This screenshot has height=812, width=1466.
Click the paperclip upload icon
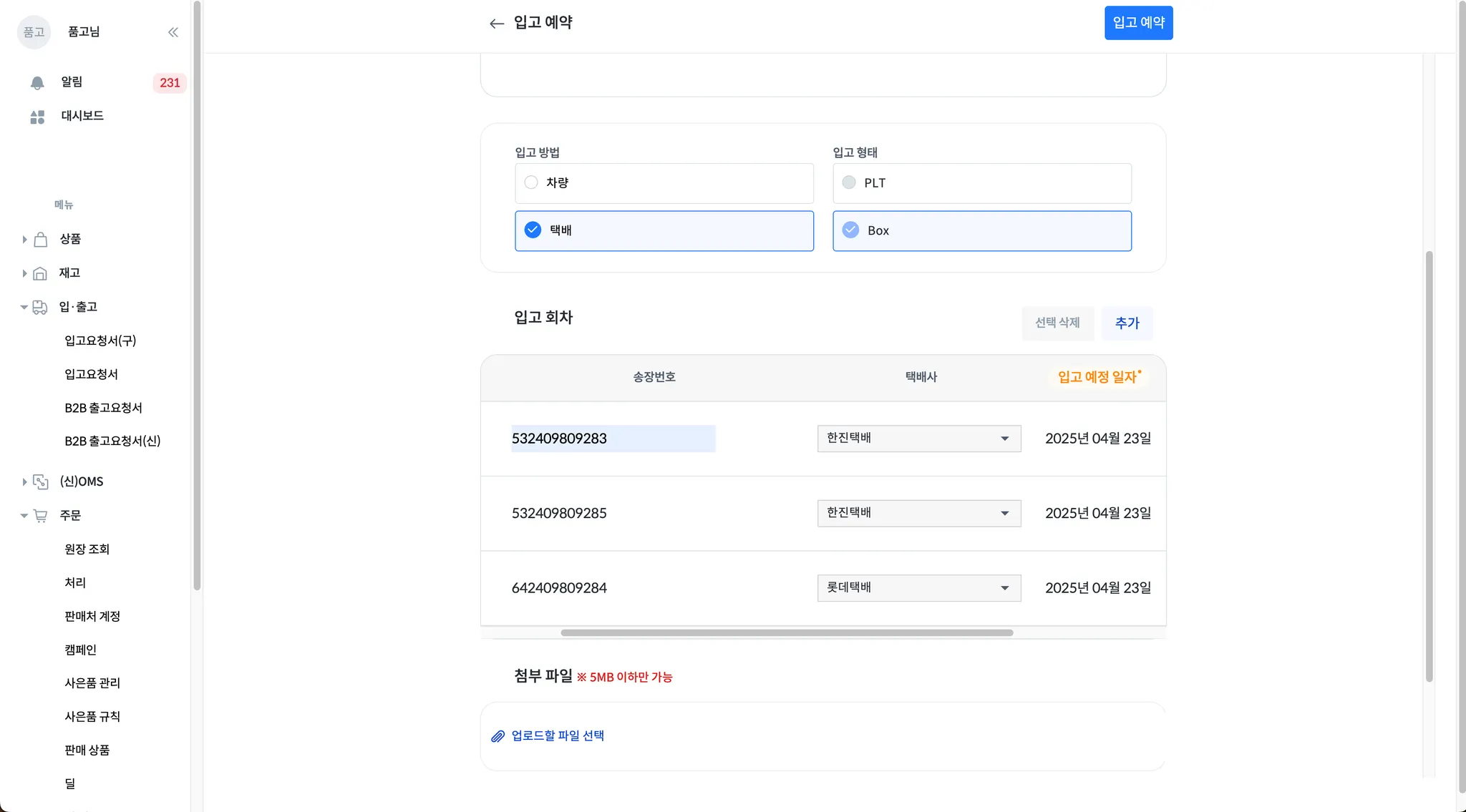(497, 736)
